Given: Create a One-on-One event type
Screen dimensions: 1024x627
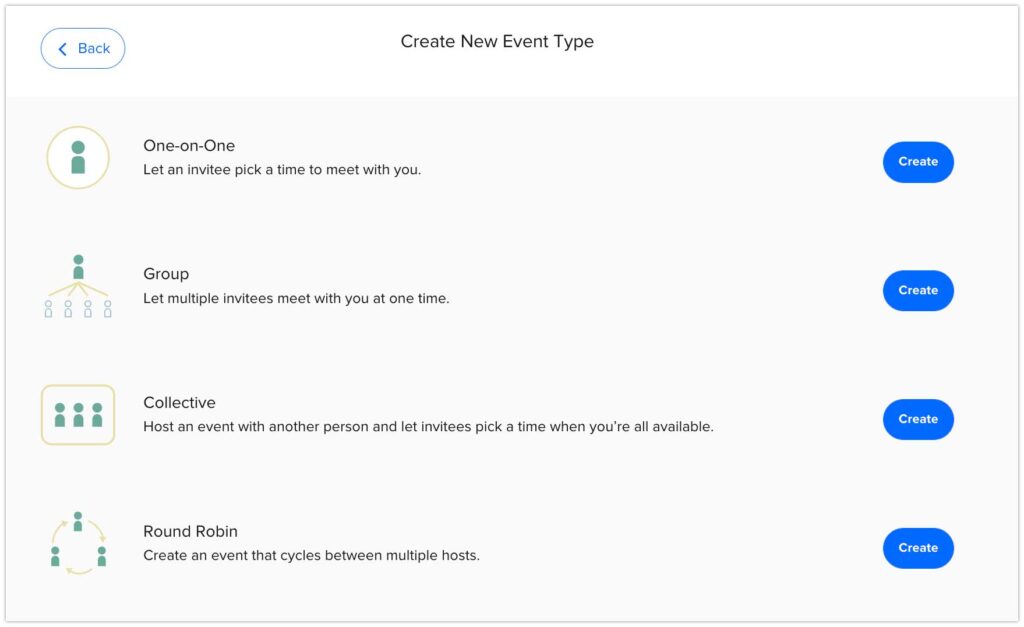Looking at the screenshot, I should (918, 162).
